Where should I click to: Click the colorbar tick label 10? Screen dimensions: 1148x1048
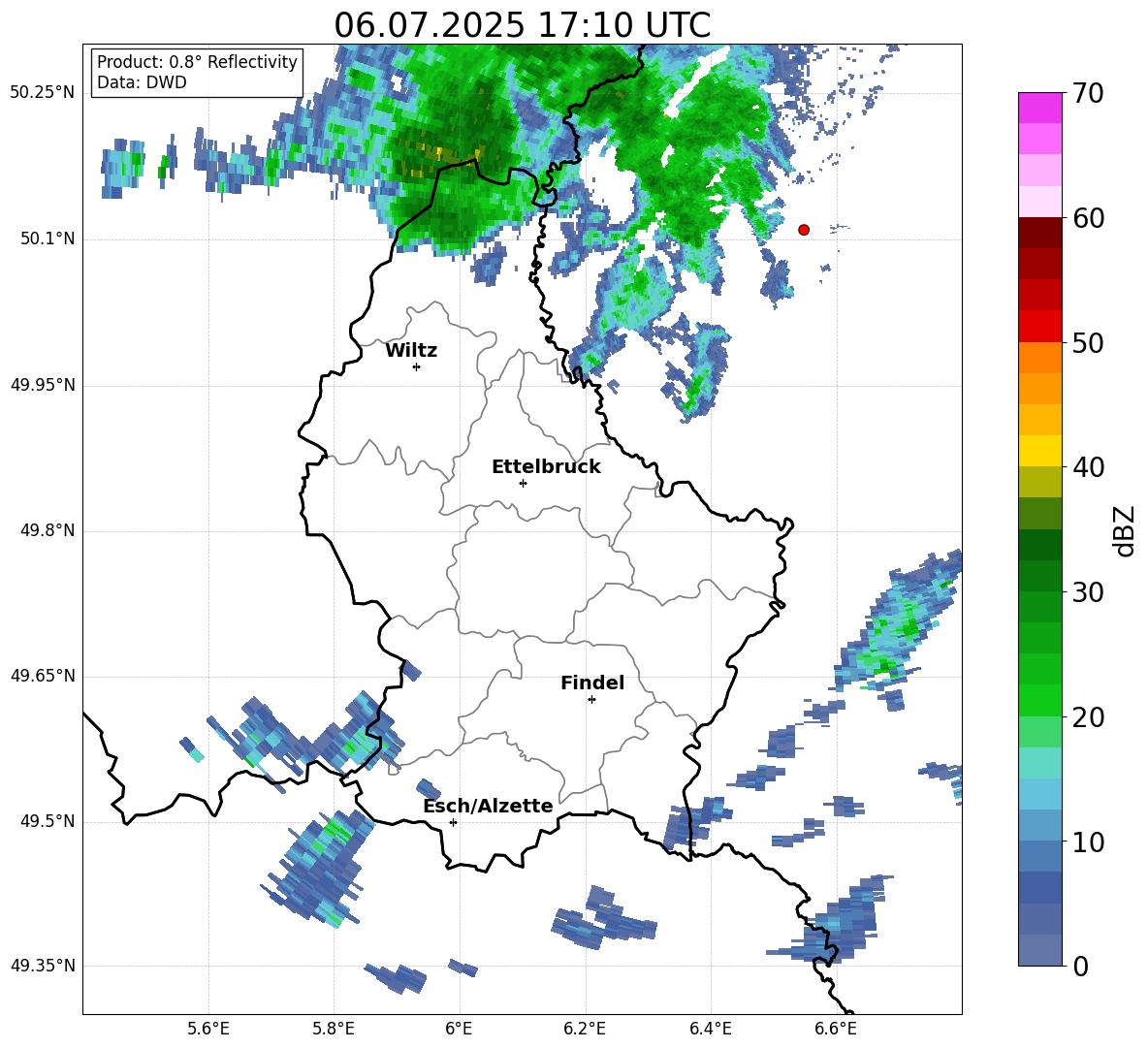tap(1088, 842)
